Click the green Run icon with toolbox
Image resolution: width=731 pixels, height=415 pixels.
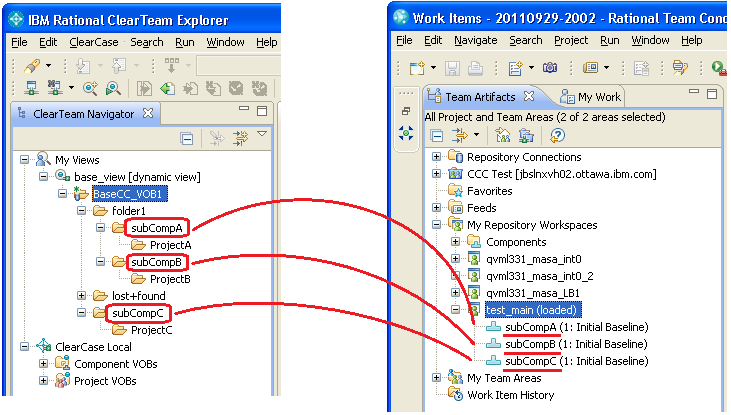pos(719,68)
